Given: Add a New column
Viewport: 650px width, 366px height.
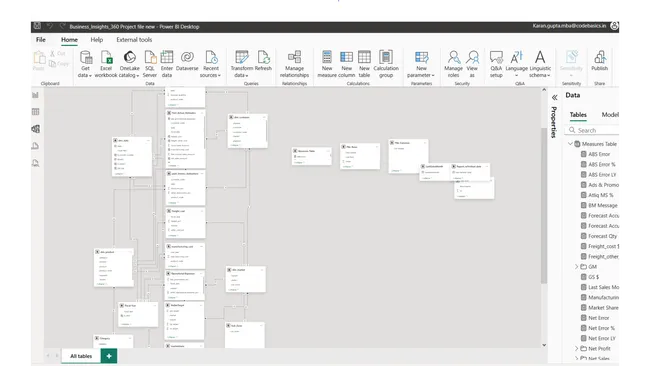Looking at the screenshot, I should 347,64.
